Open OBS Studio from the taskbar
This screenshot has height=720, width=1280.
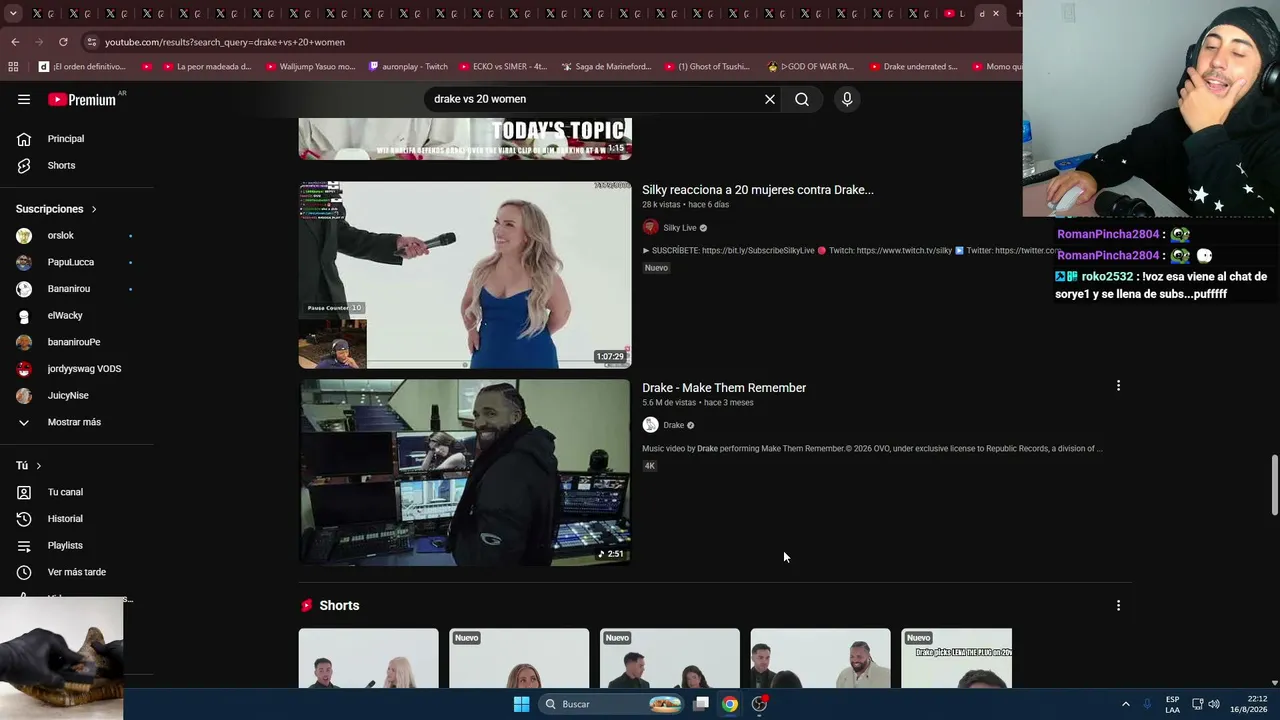point(759,704)
